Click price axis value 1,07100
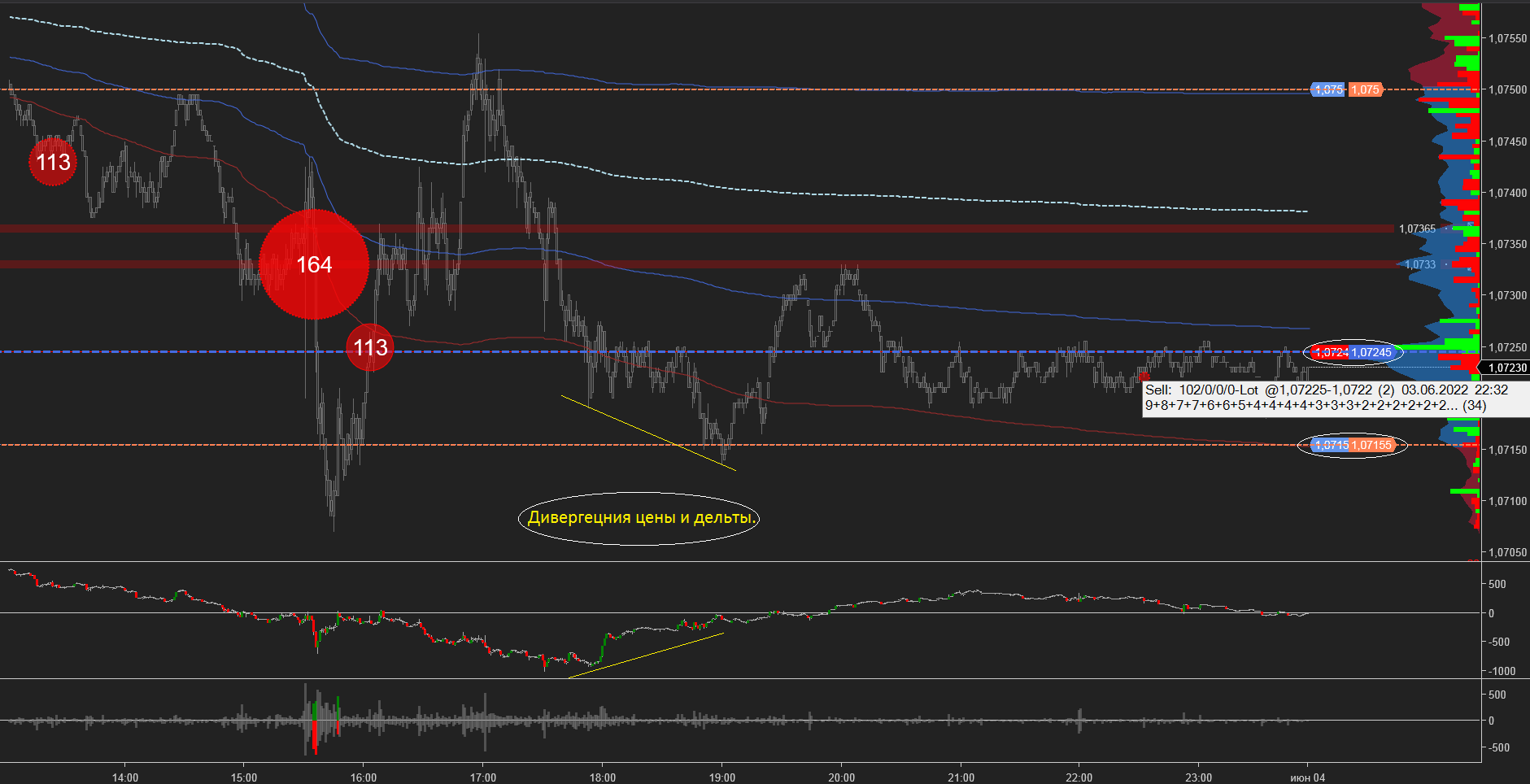The image size is (1530, 784). [x=1507, y=501]
